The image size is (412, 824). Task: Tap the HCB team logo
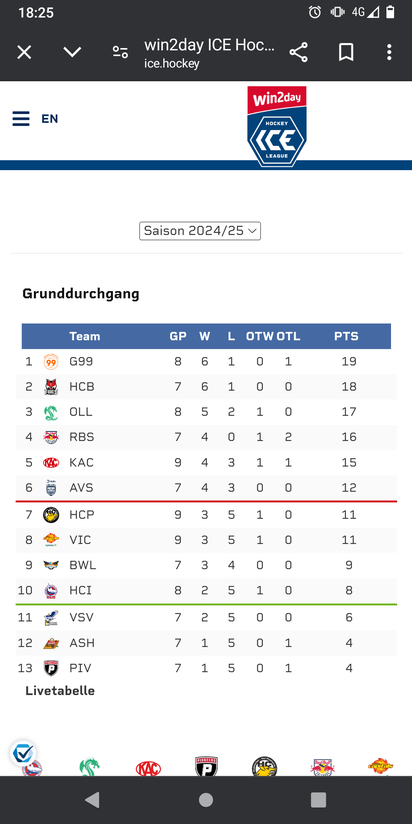click(51, 387)
